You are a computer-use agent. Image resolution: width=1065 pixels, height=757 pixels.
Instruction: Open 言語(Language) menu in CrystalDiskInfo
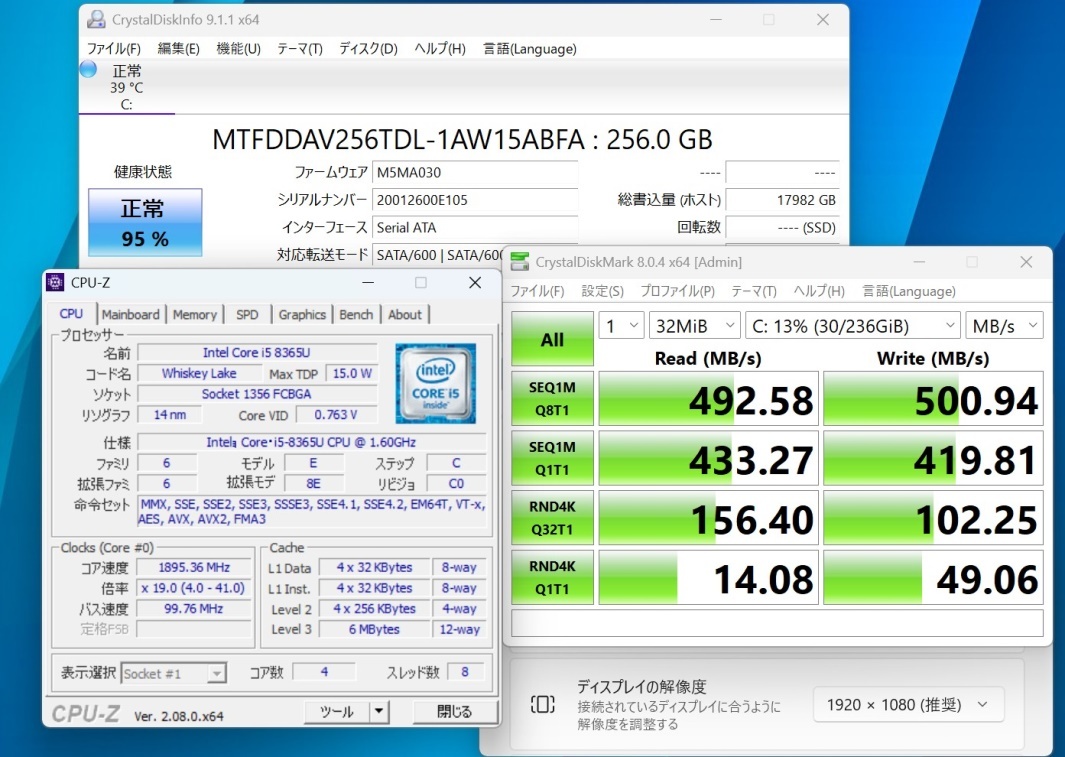530,49
